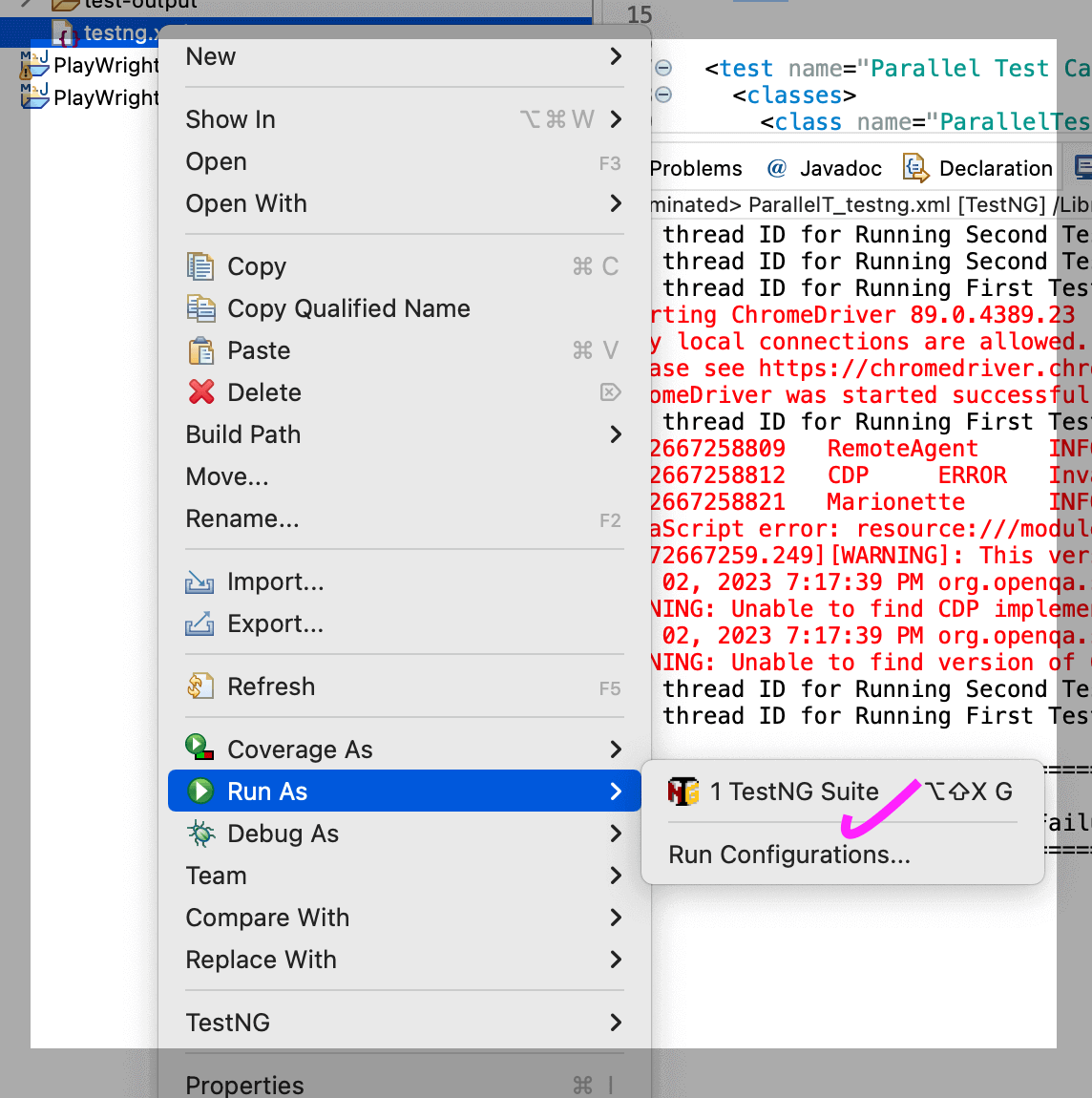Screen dimensions: 1092x1098
Task: Collapse the test element fold marker
Action: click(x=663, y=69)
